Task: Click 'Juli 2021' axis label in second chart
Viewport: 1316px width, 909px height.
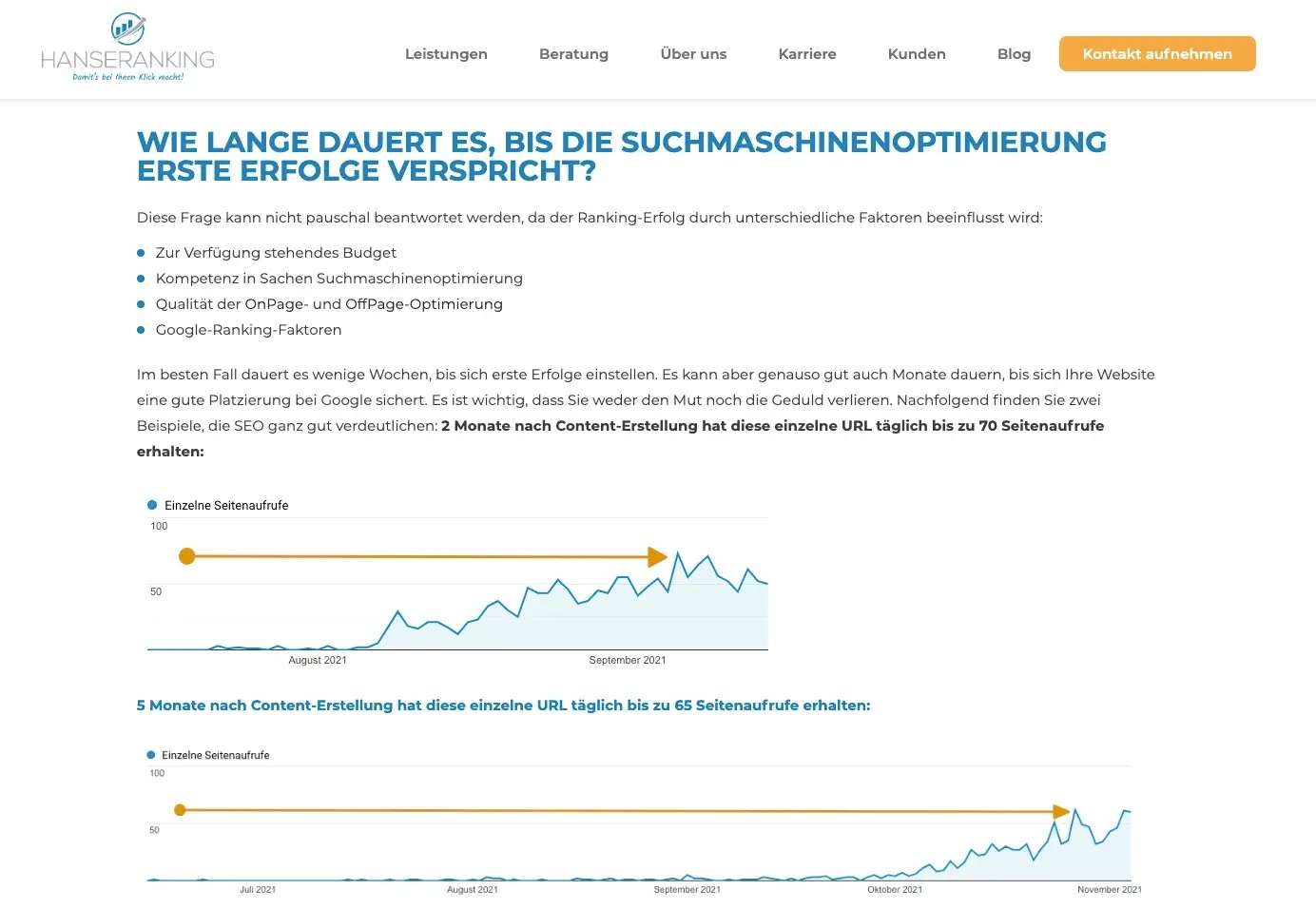Action: (x=258, y=890)
